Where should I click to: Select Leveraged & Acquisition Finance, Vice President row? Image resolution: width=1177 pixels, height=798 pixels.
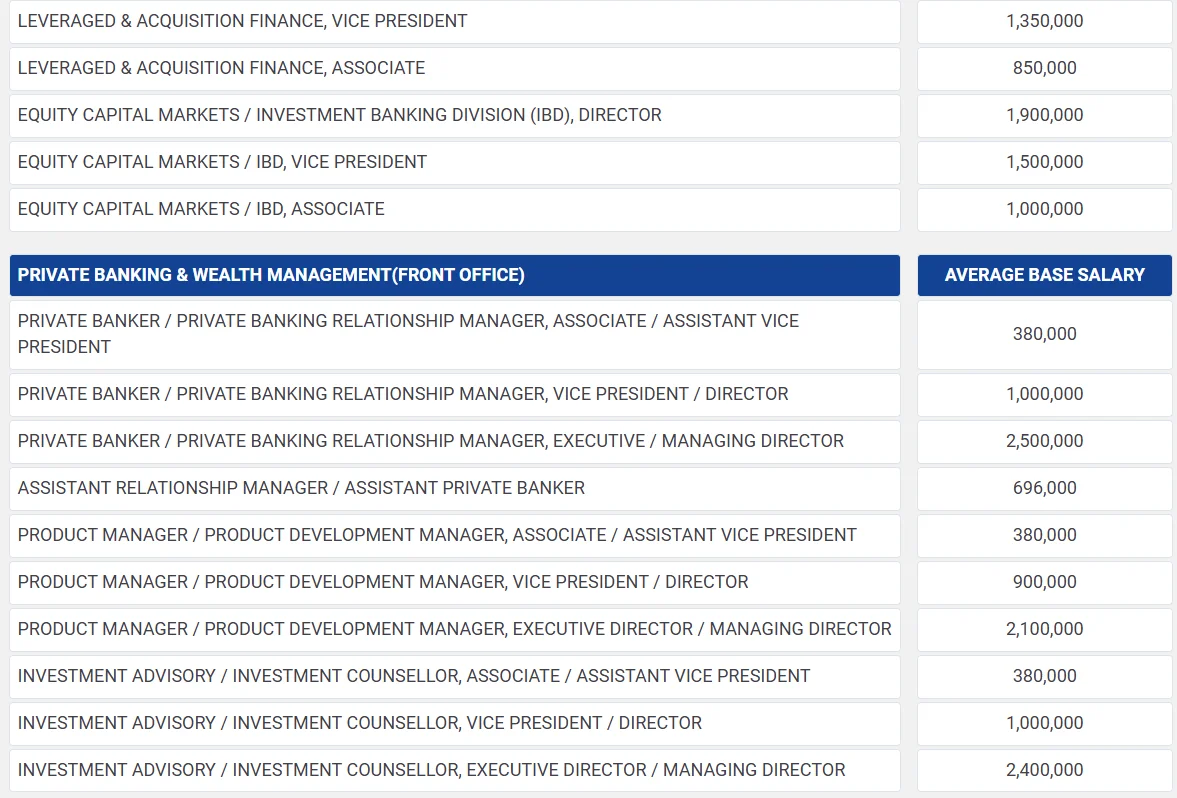tap(454, 21)
